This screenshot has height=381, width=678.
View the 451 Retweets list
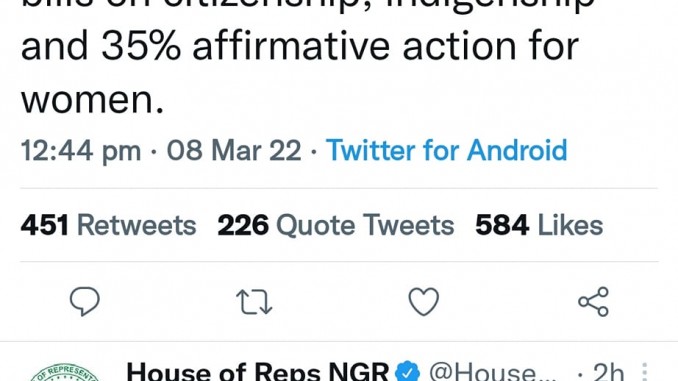[109, 225]
